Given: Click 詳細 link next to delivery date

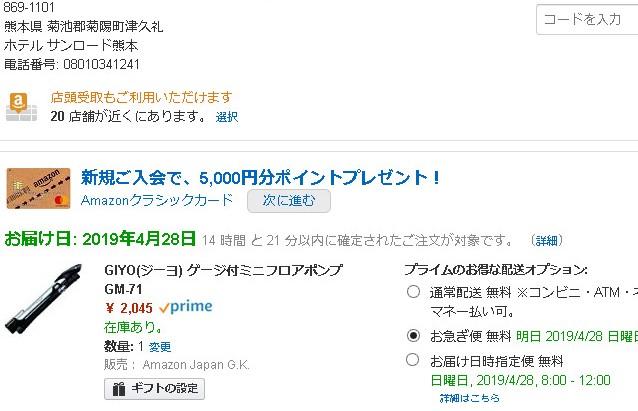Looking at the screenshot, I should [547, 241].
